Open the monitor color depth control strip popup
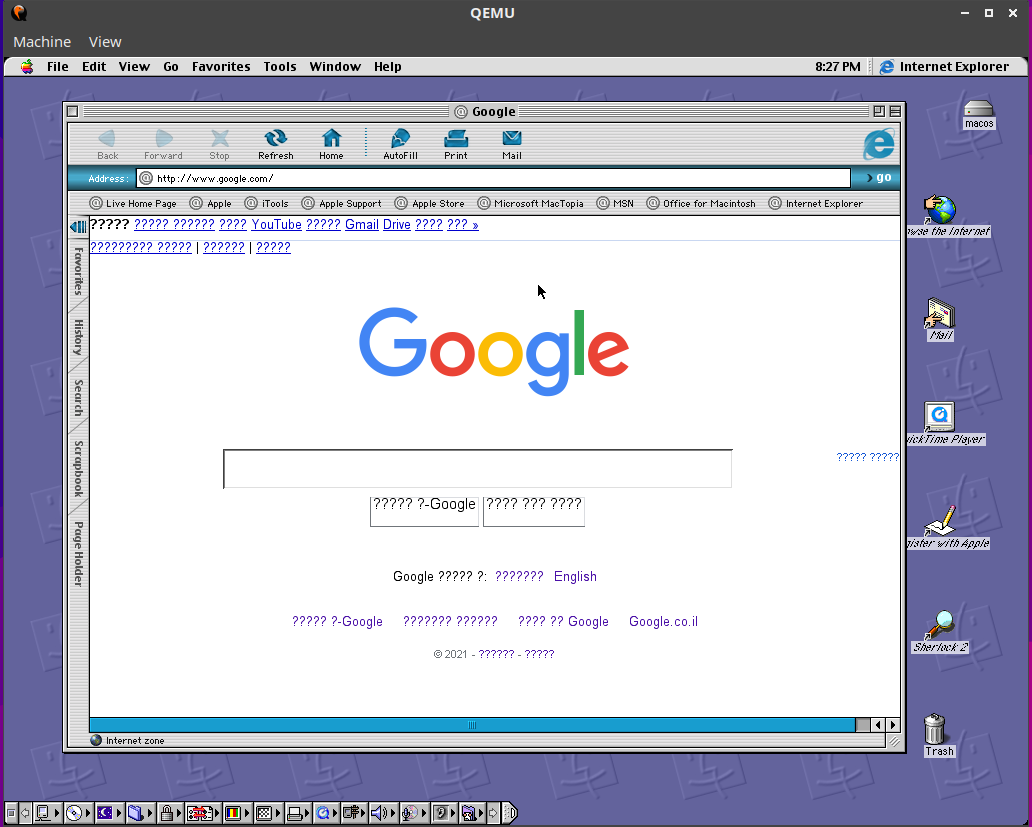 point(236,813)
